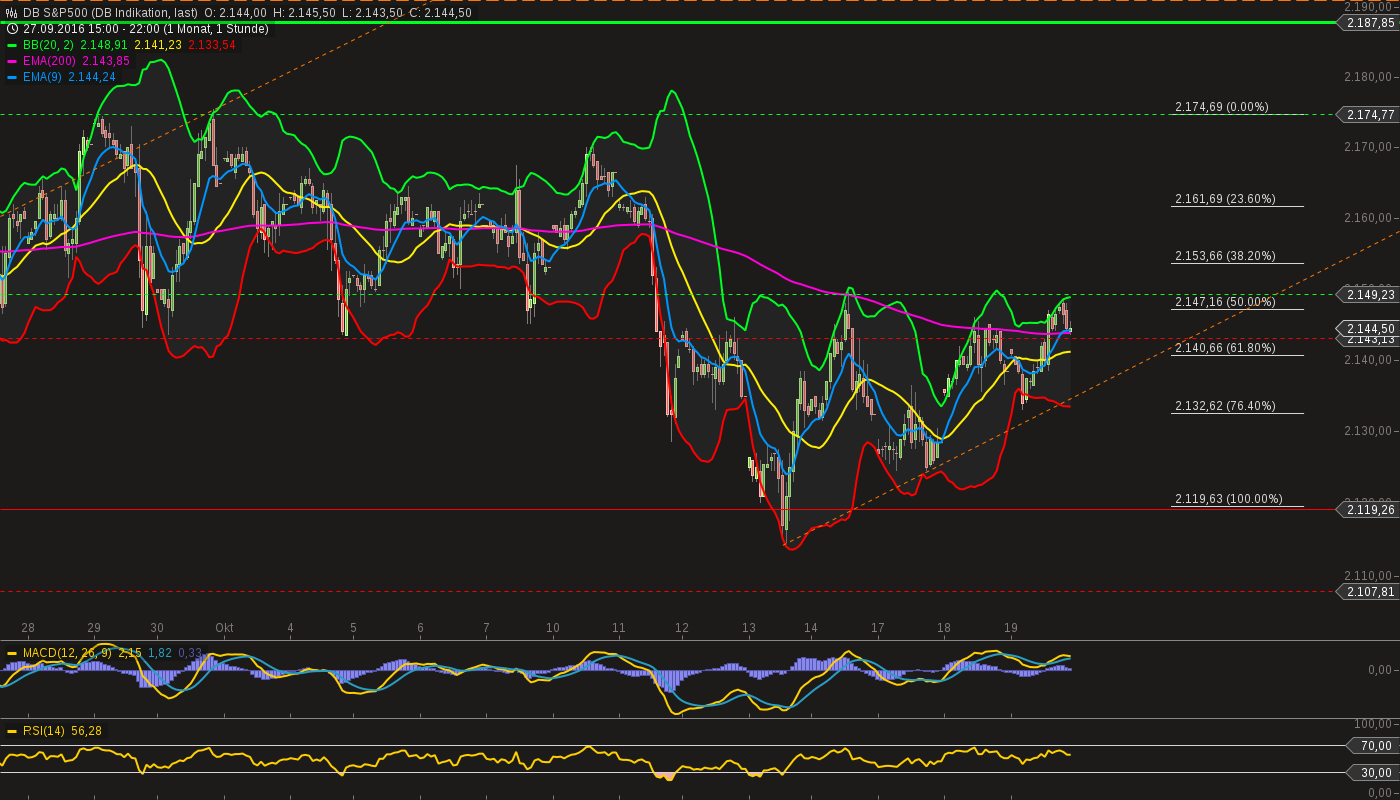Click date 13 on the time axis
Screen dimensions: 1400x800
coord(749,628)
